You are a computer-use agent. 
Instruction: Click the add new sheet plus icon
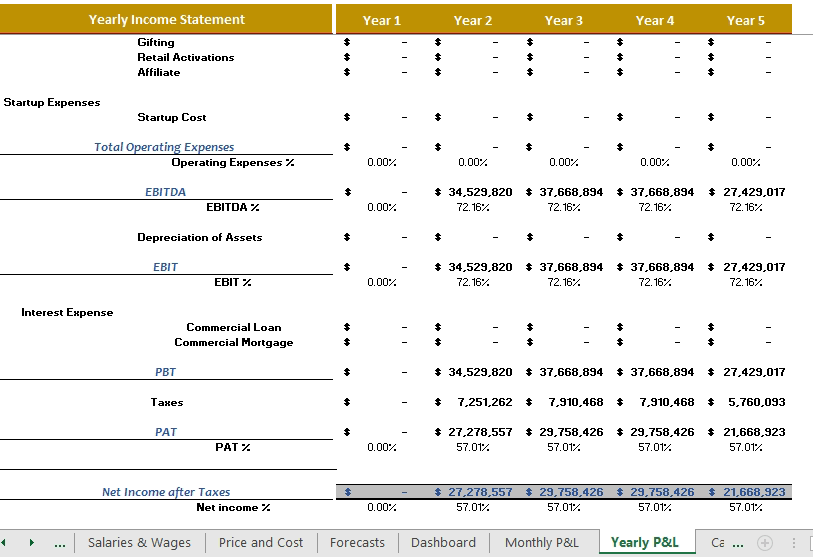(x=765, y=543)
